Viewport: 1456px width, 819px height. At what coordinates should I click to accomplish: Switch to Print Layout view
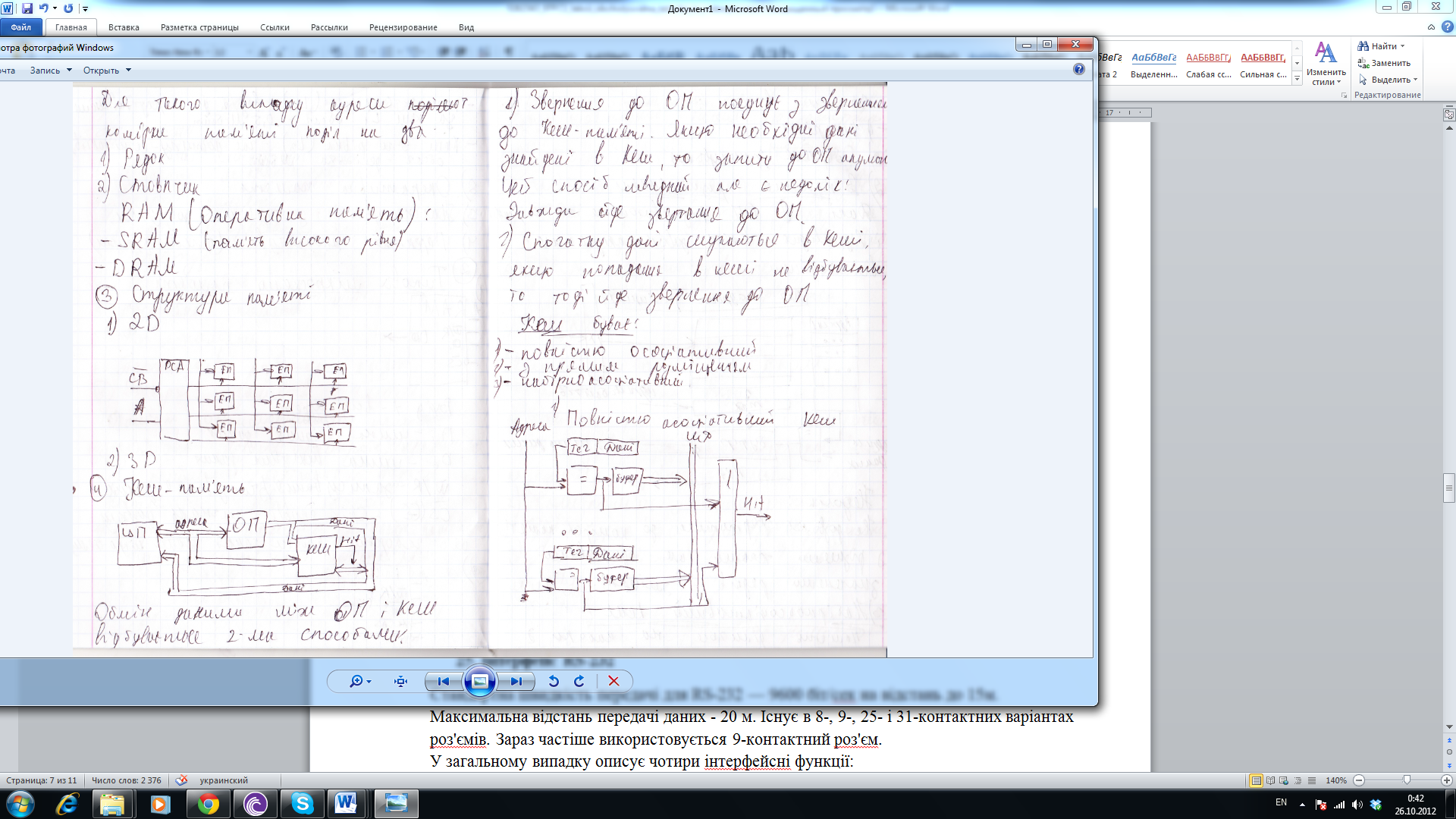point(1257,780)
